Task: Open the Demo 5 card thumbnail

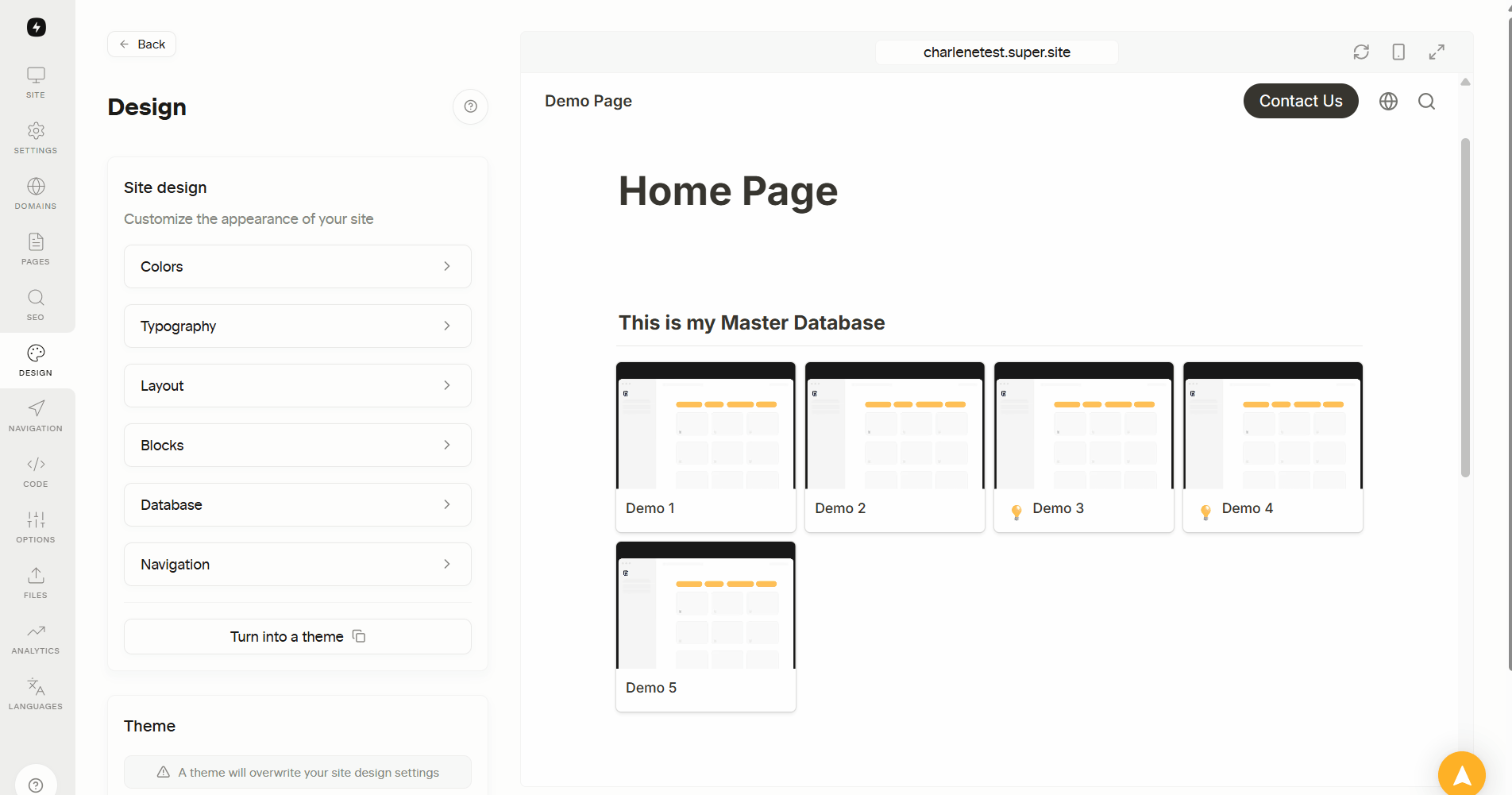Action: point(706,605)
